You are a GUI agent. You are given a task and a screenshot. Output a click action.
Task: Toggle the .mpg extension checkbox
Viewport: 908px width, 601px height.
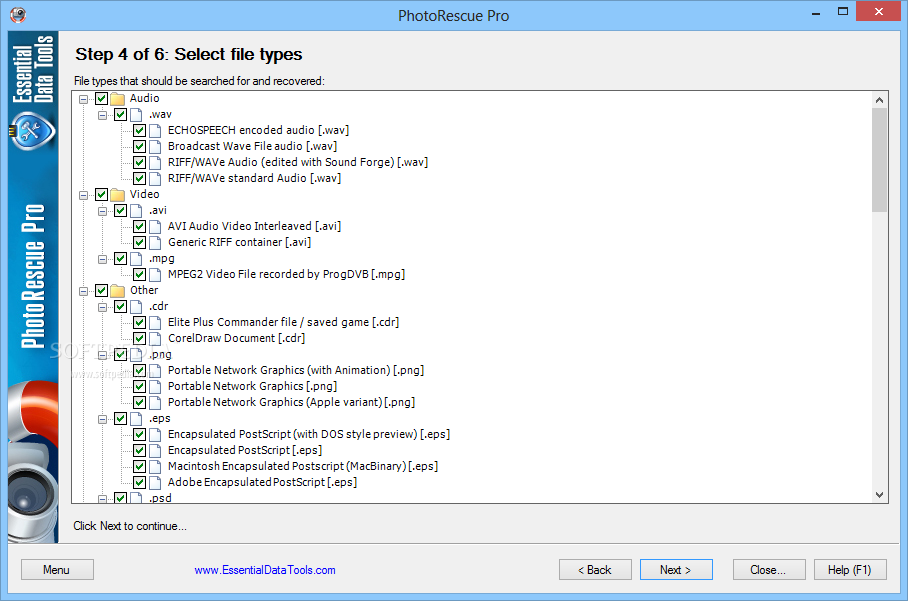120,259
